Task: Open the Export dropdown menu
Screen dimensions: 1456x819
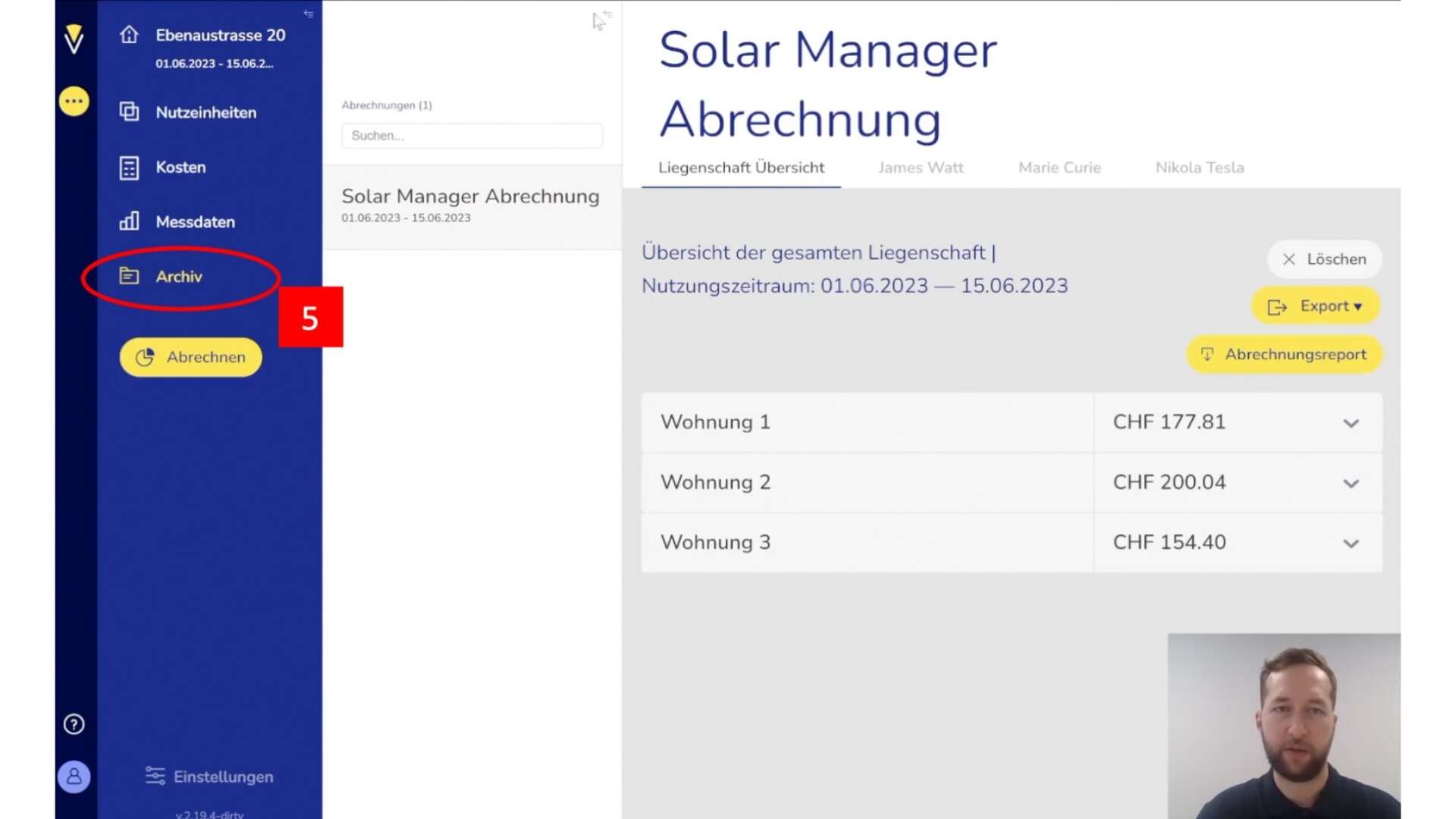Action: 1316,306
